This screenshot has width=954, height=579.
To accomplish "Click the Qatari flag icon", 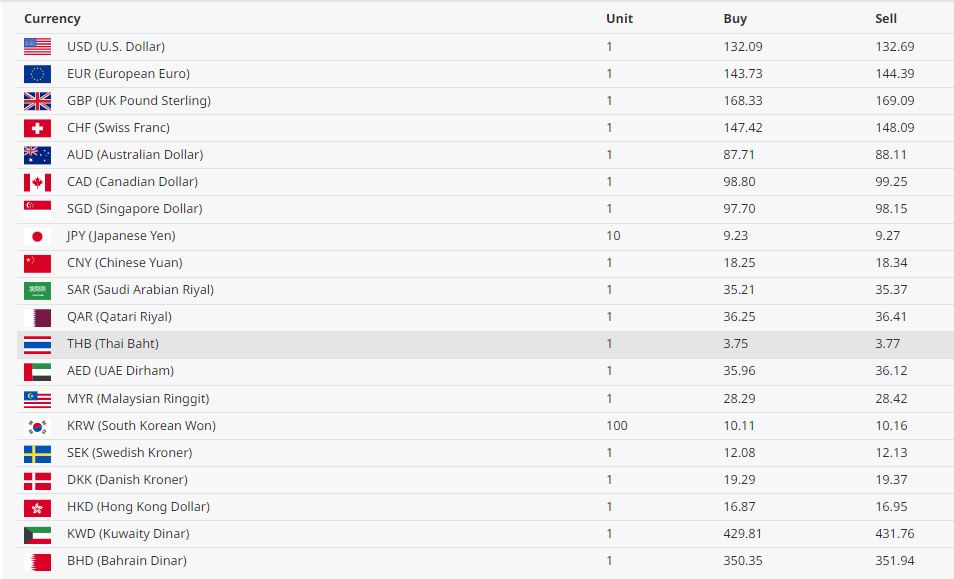I will (37, 317).
